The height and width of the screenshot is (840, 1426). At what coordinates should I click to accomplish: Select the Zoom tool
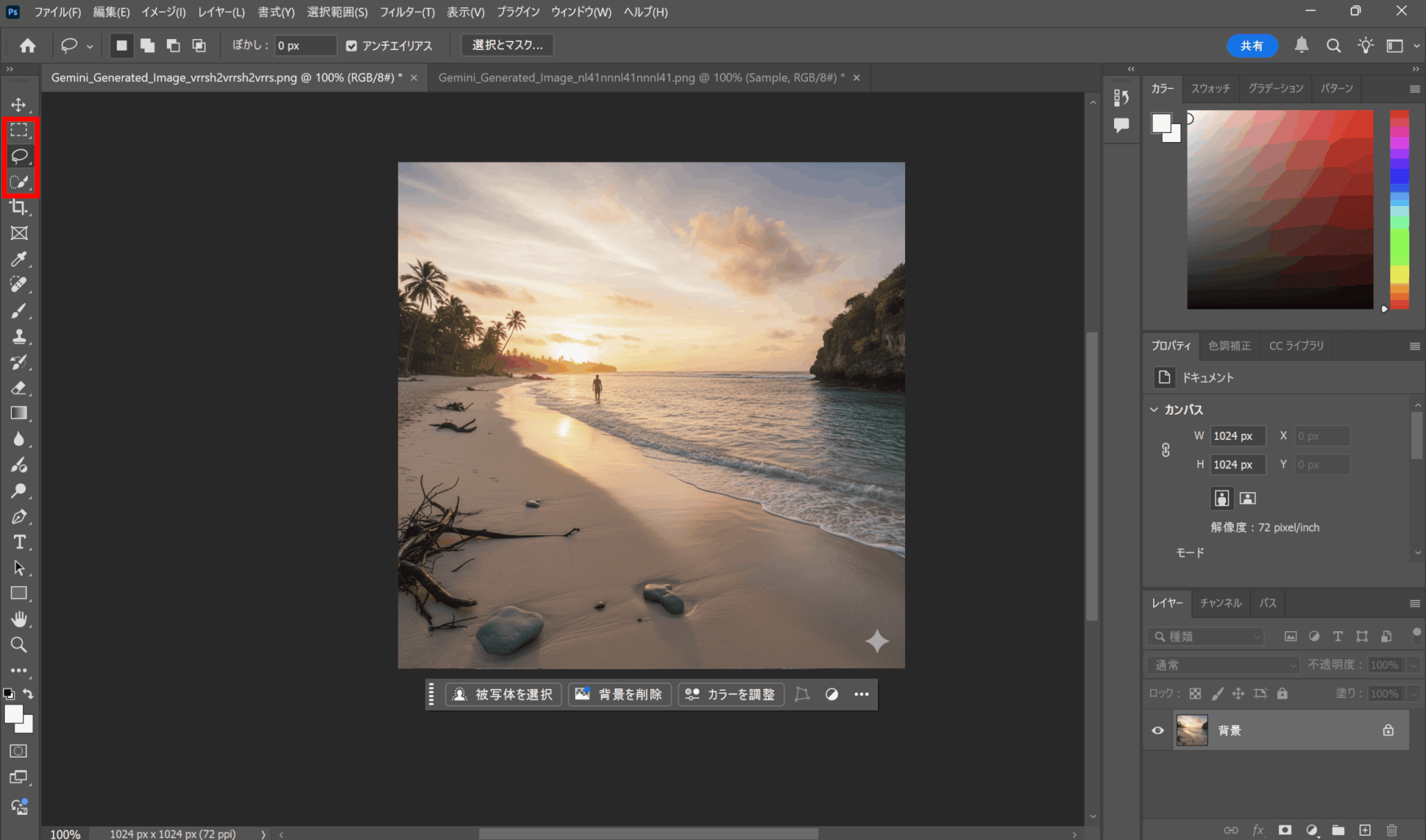point(19,644)
